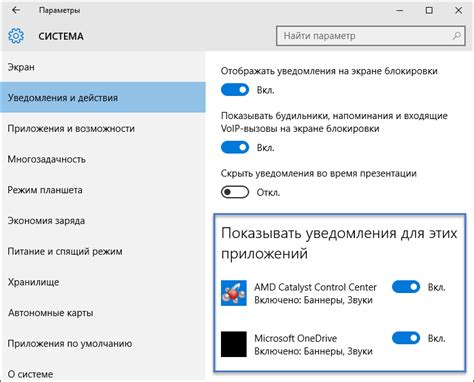Screen dimensions: 474x382
Task: Open the Хранилище section
Action: pos(103,282)
